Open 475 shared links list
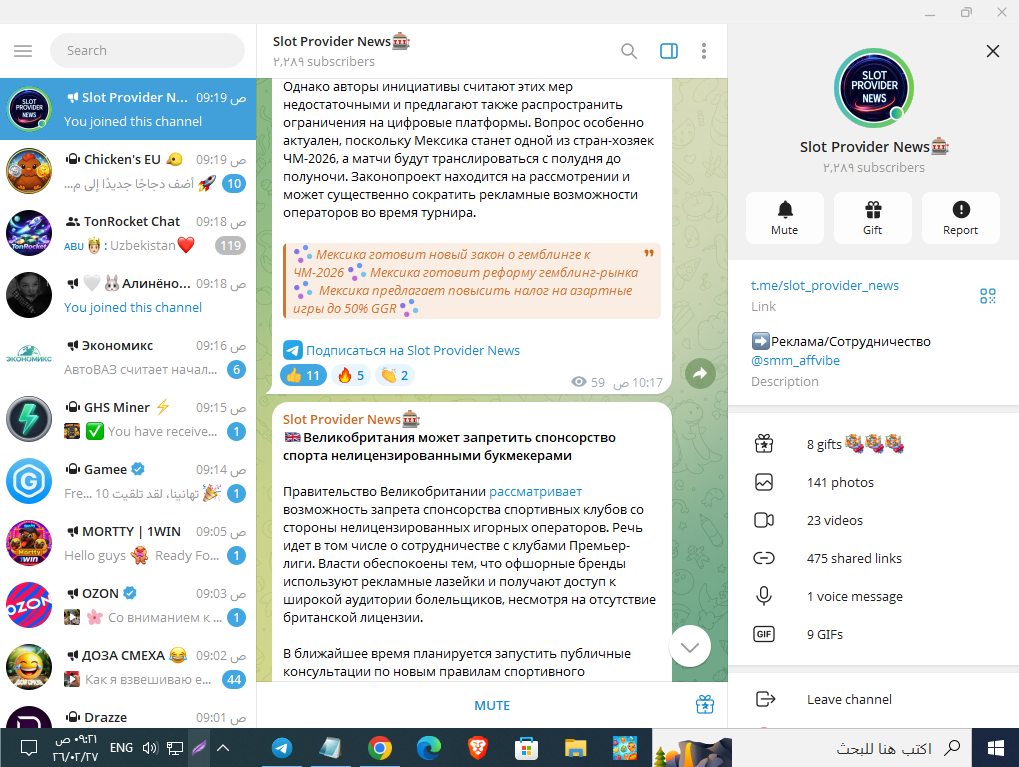Screen dimensions: 1019x767 (x=873, y=558)
